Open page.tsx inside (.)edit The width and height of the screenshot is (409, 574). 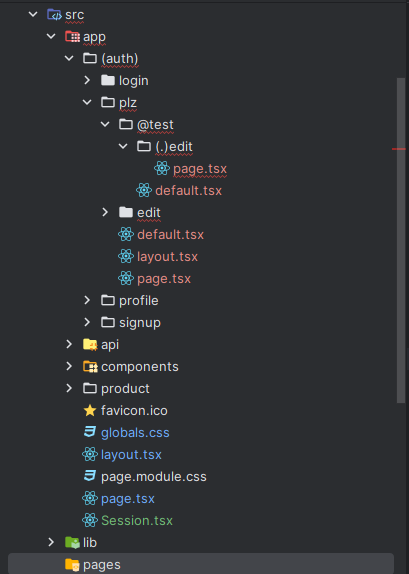200,169
